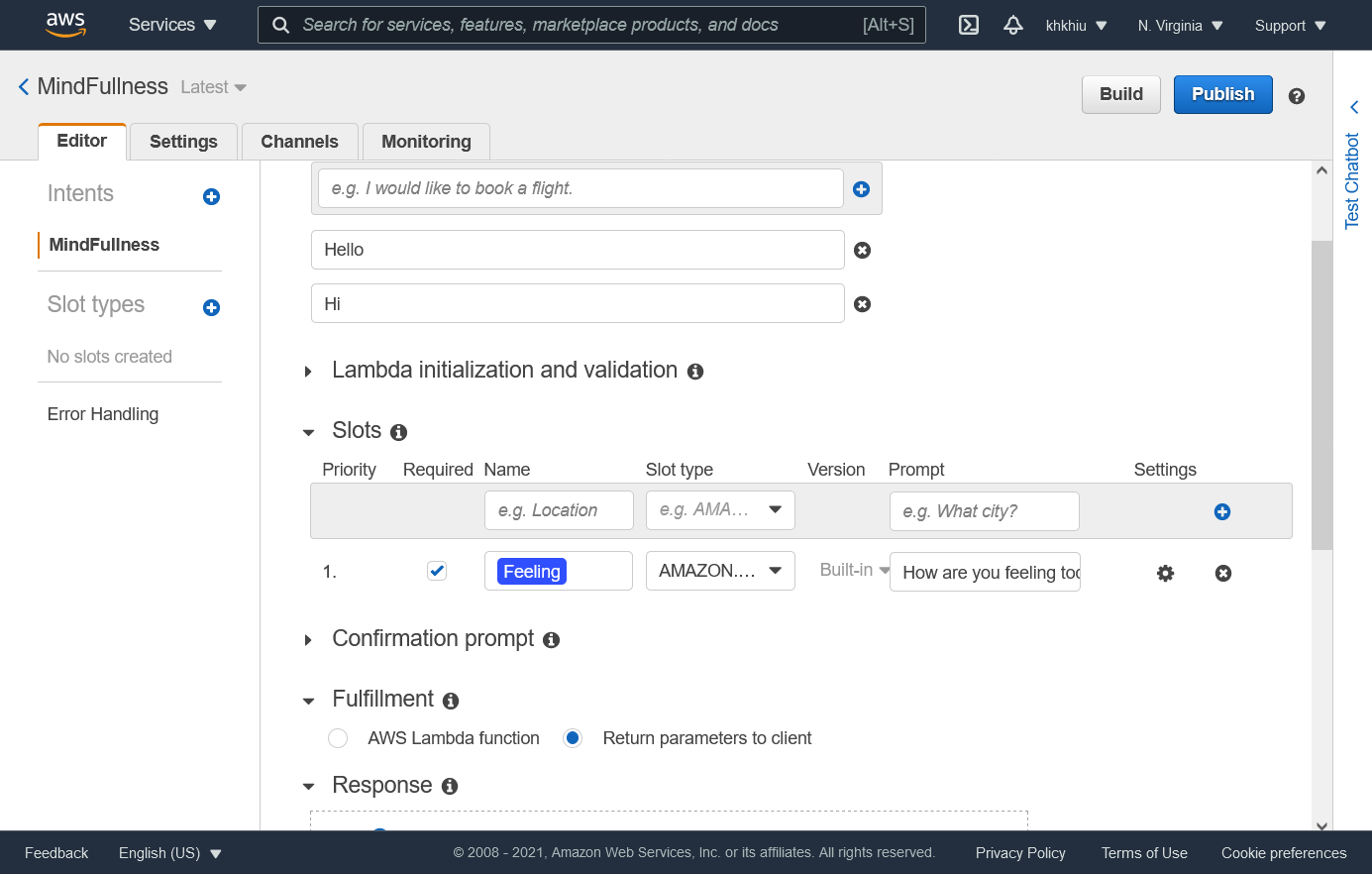Expand Lambda initialization and validation section
The height and width of the screenshot is (874, 1372).
coord(308,371)
